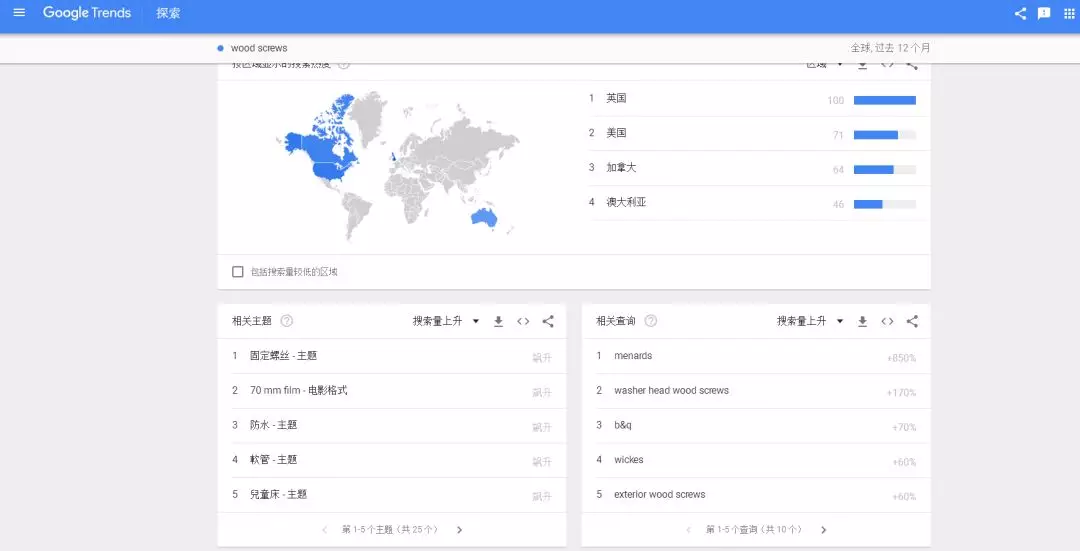This screenshot has width=1080, height=551.
Task: Click the 英国 interest bar
Action: pos(884,100)
